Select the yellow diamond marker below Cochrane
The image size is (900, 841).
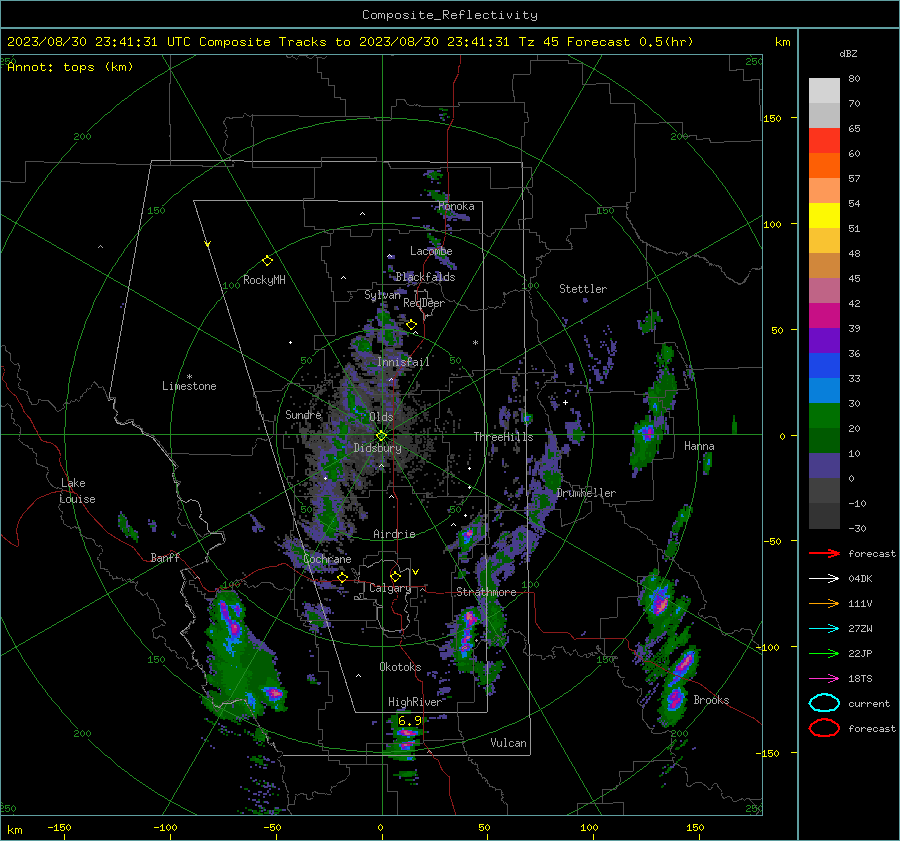coord(342,578)
